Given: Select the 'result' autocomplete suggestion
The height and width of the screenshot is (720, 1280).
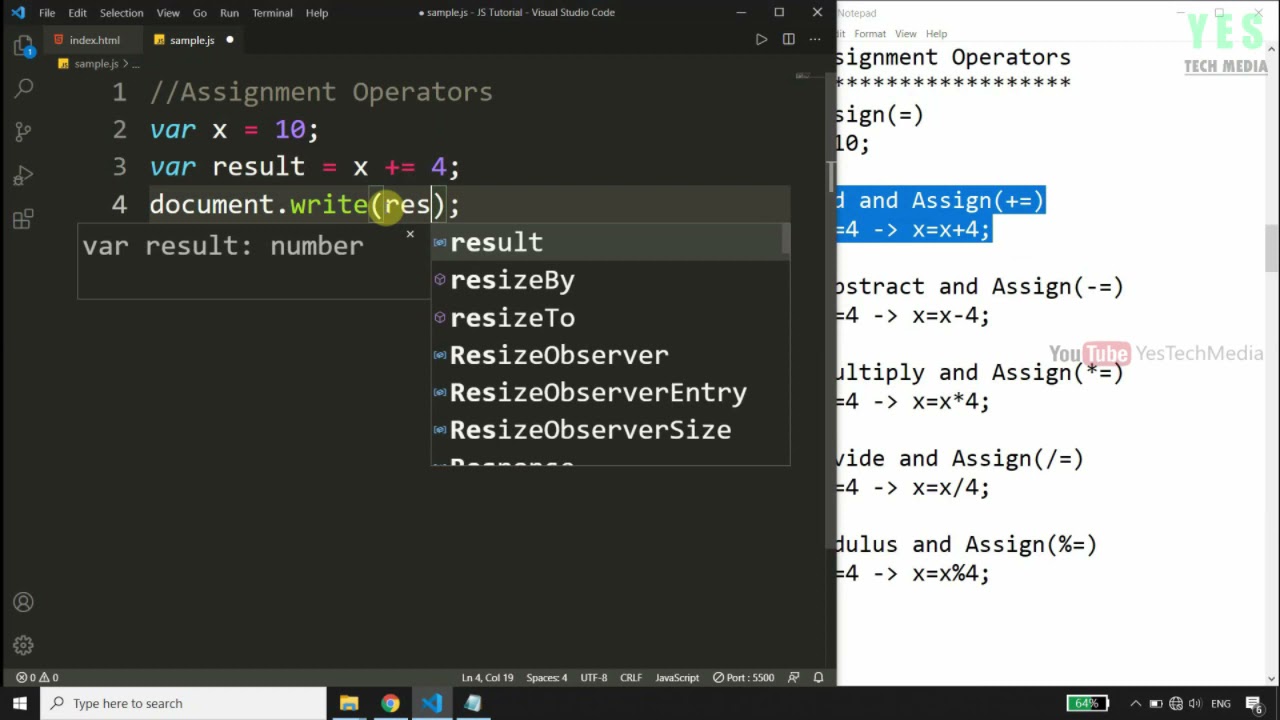Looking at the screenshot, I should coord(610,242).
